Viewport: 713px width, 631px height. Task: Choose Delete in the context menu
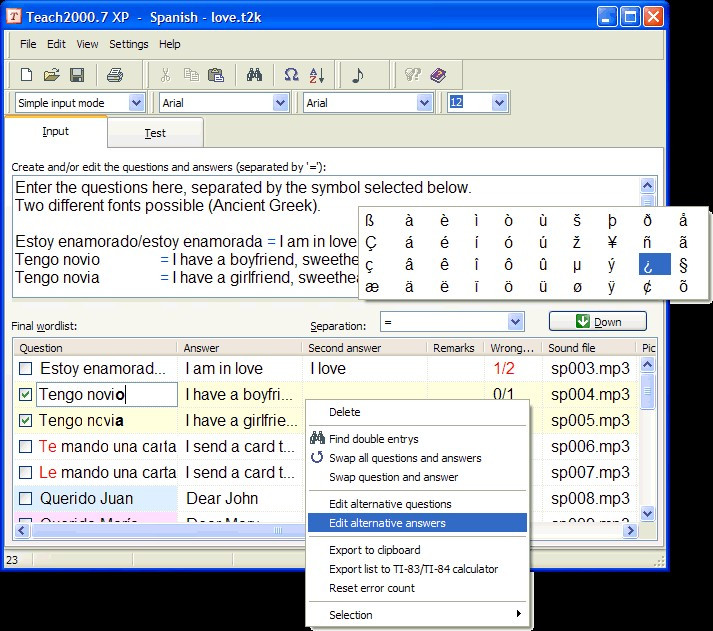tap(418, 412)
